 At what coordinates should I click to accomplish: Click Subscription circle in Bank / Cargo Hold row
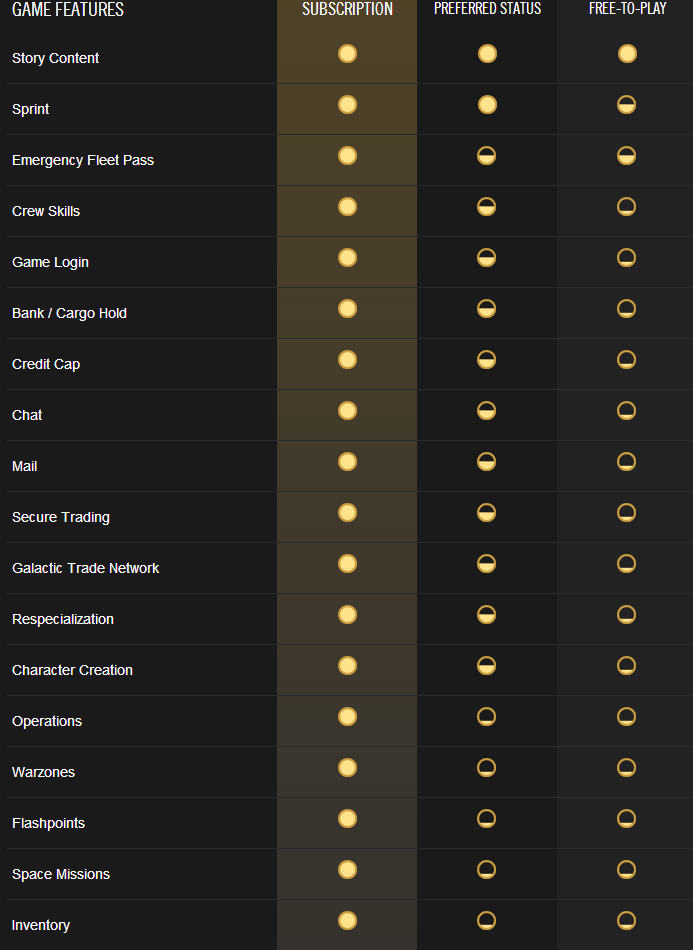(x=347, y=308)
